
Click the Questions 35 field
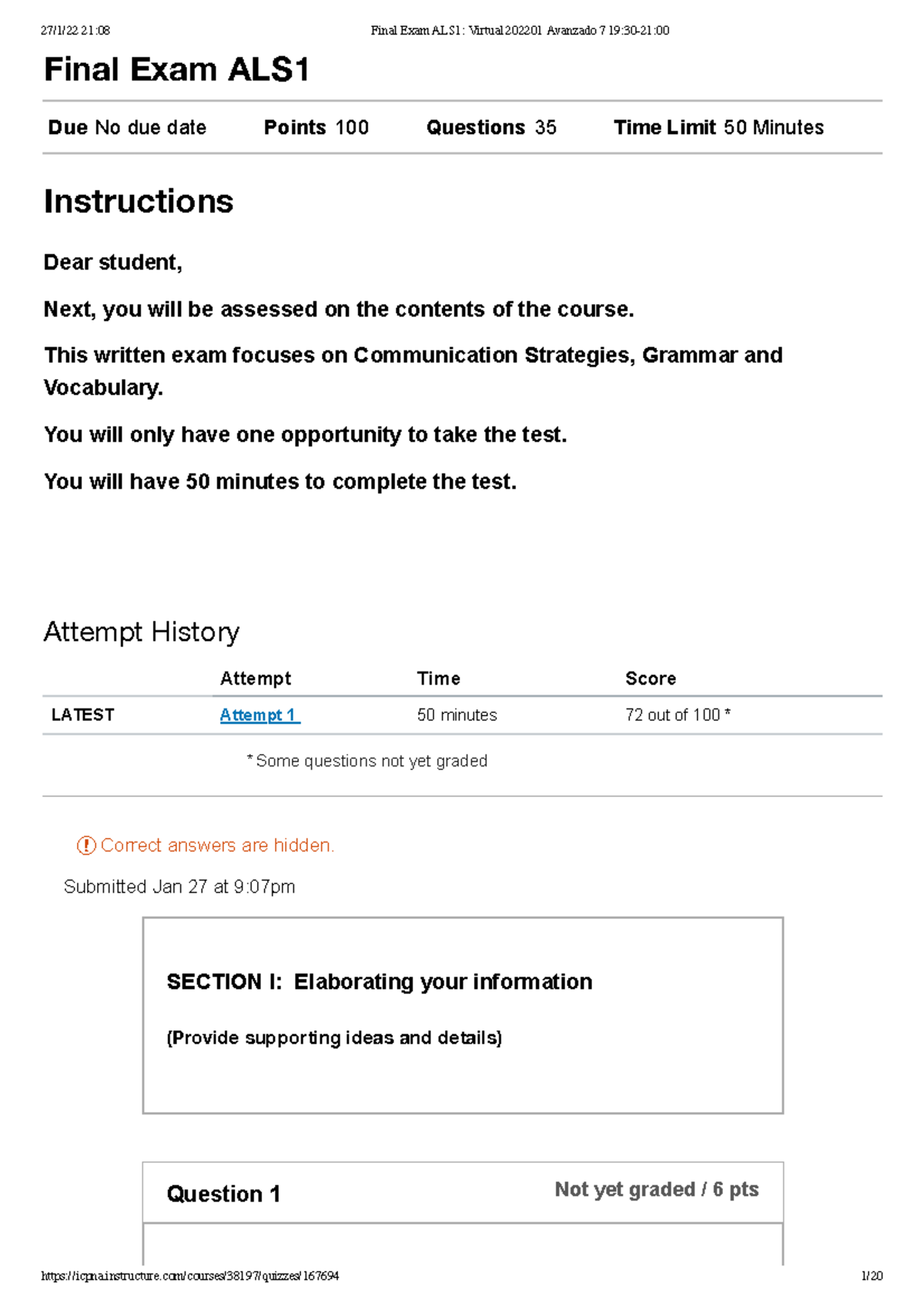[x=491, y=128]
